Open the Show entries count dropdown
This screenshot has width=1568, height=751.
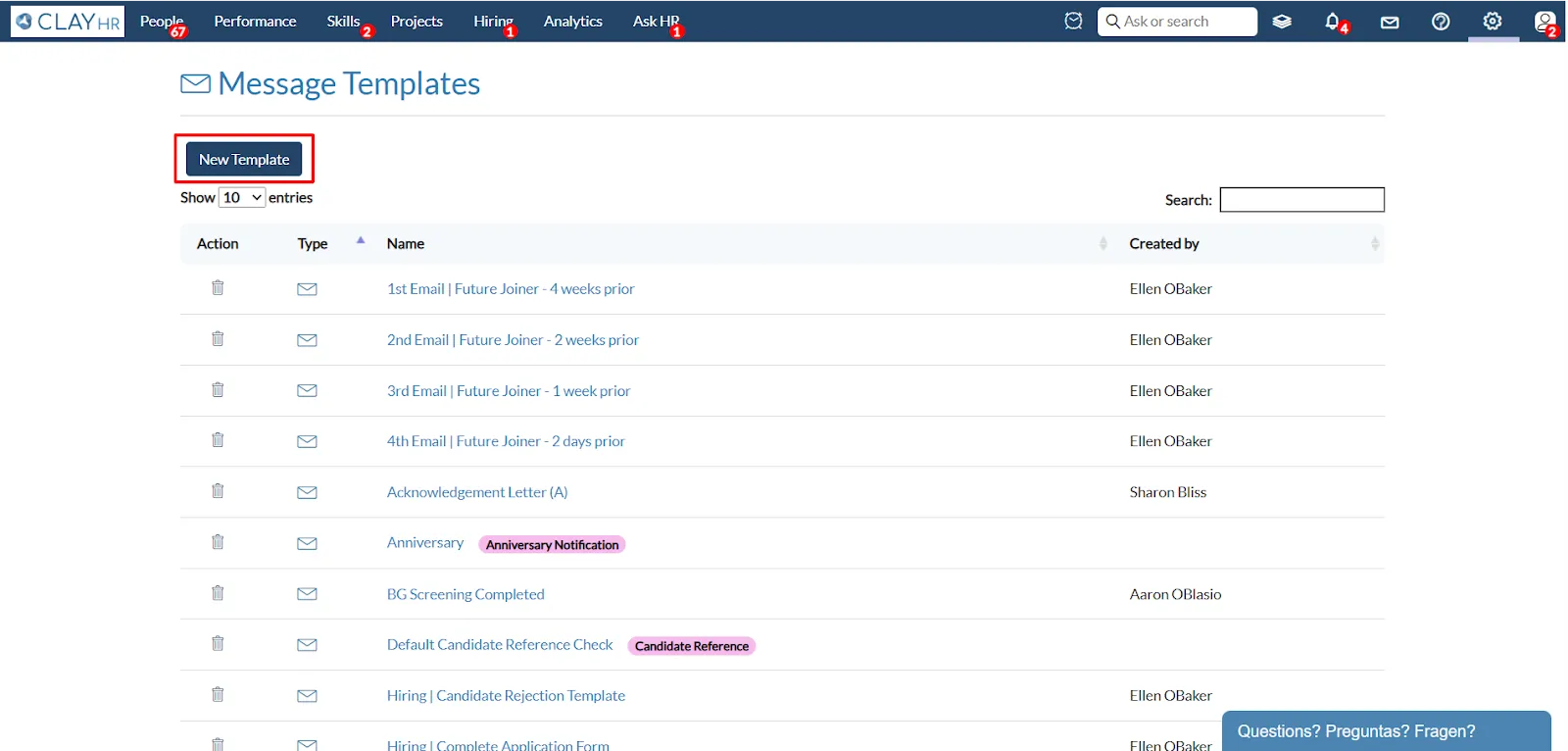click(242, 197)
